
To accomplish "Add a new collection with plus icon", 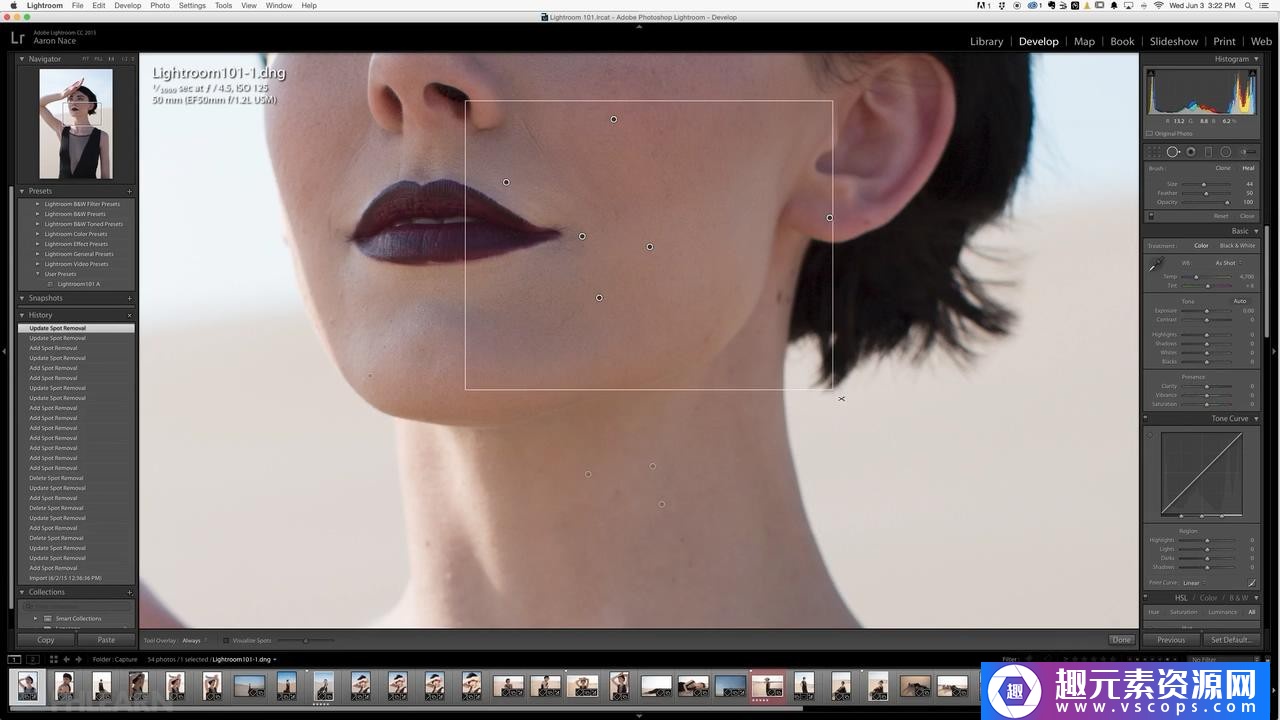I will pyautogui.click(x=129, y=592).
